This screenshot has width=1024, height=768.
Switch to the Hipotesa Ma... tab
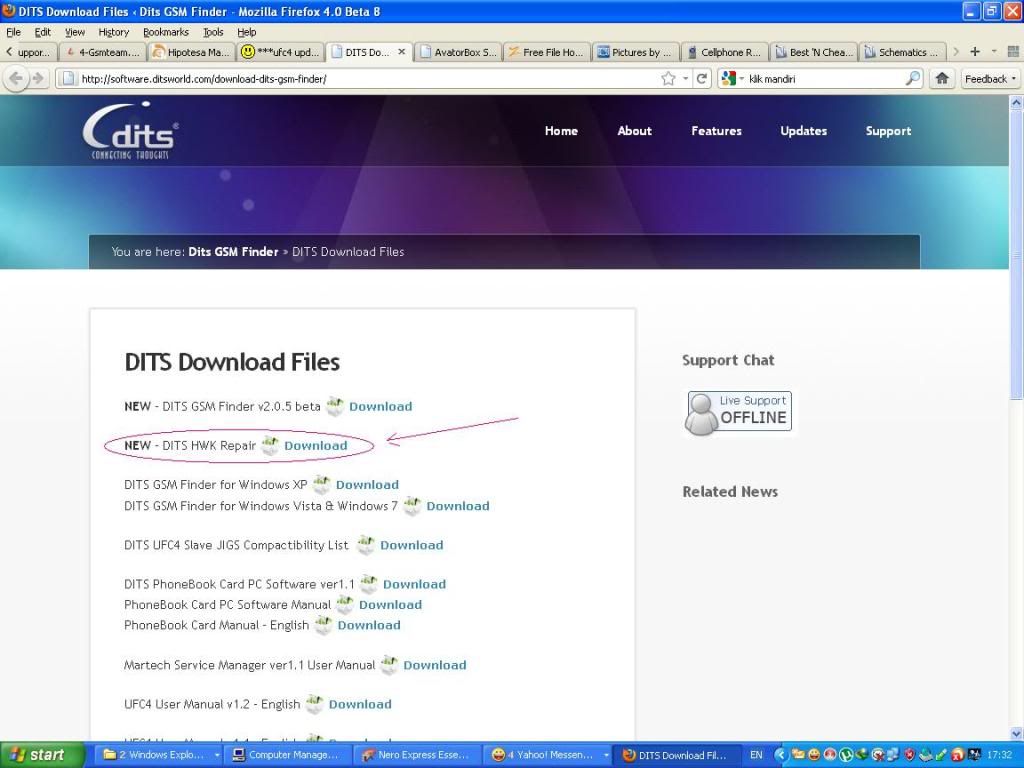point(192,52)
